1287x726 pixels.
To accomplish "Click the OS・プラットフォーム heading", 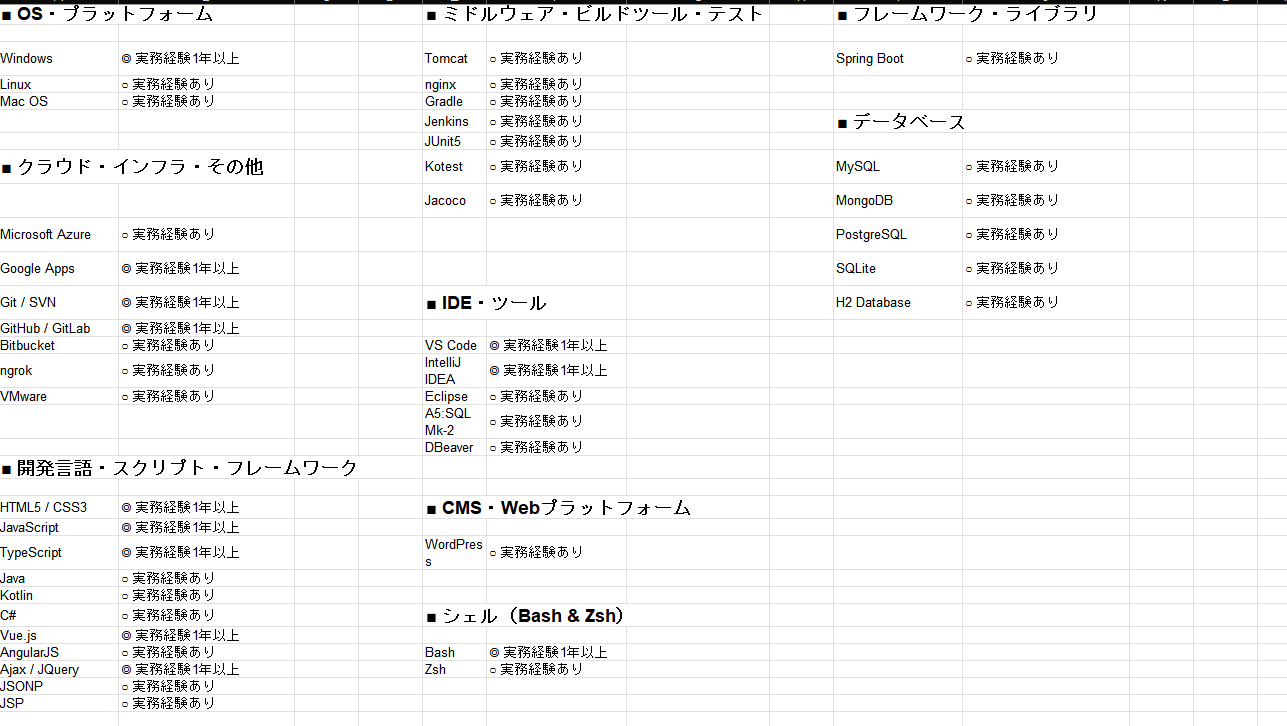I will 107,14.
